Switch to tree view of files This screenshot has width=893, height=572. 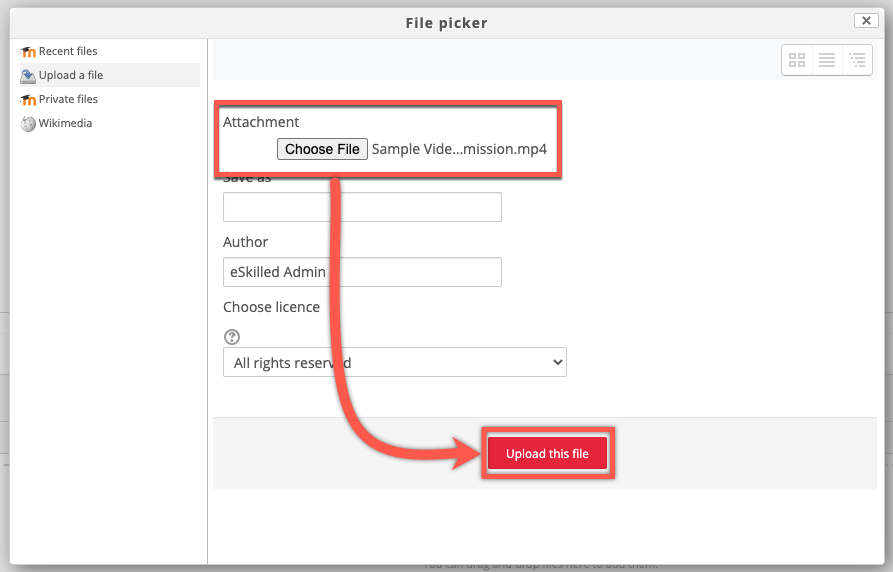tap(857, 60)
